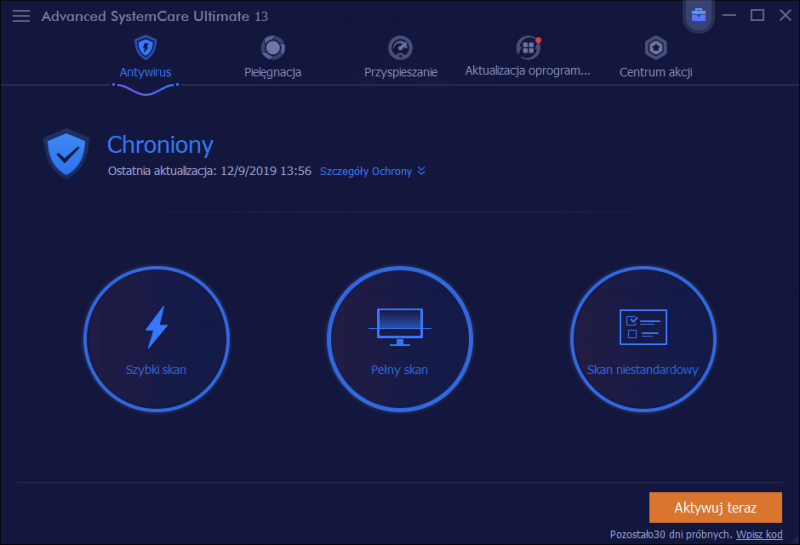This screenshot has width=800, height=545.
Task: Click the Szczegóły Ochrony double chevron
Action: point(421,170)
